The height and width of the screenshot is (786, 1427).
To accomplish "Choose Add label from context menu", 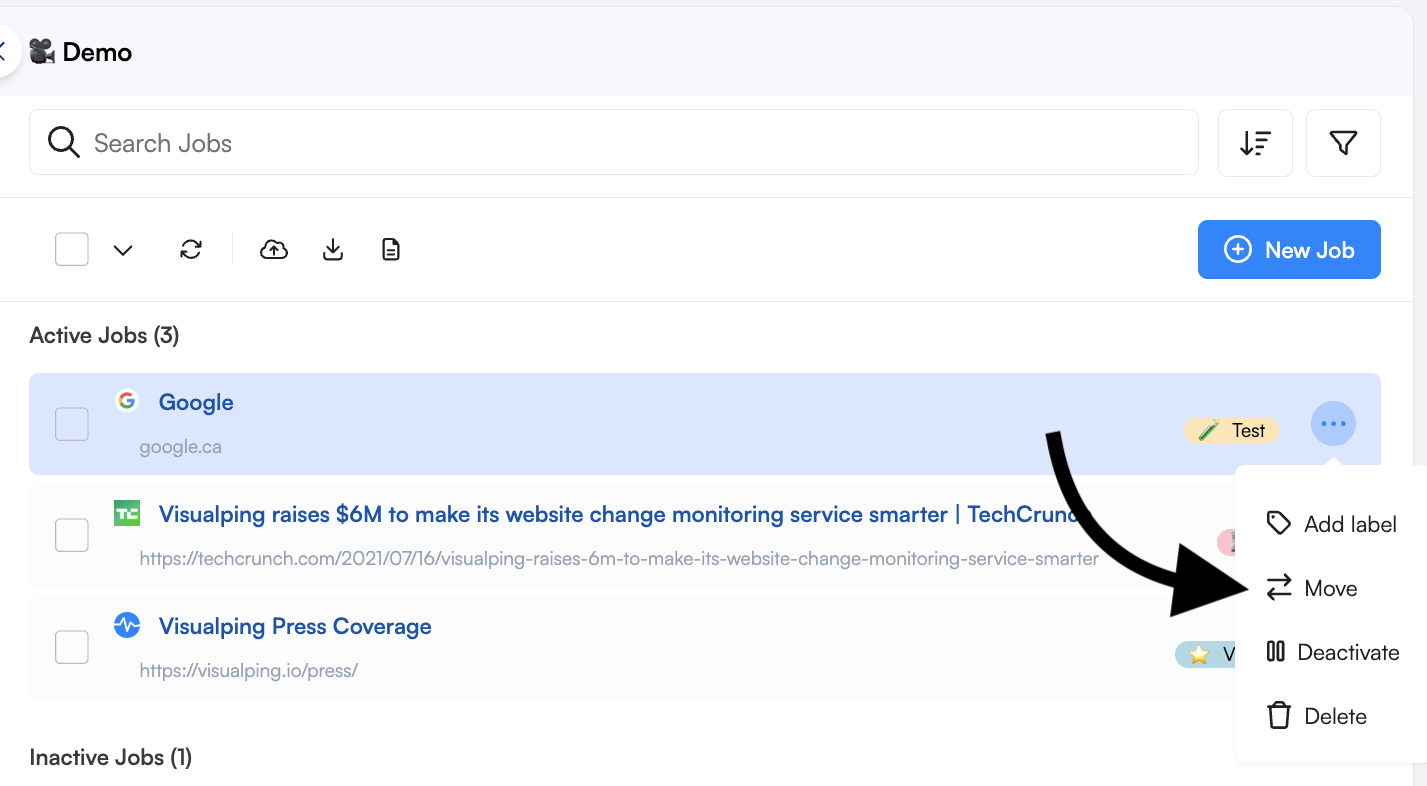I will coord(1331,523).
